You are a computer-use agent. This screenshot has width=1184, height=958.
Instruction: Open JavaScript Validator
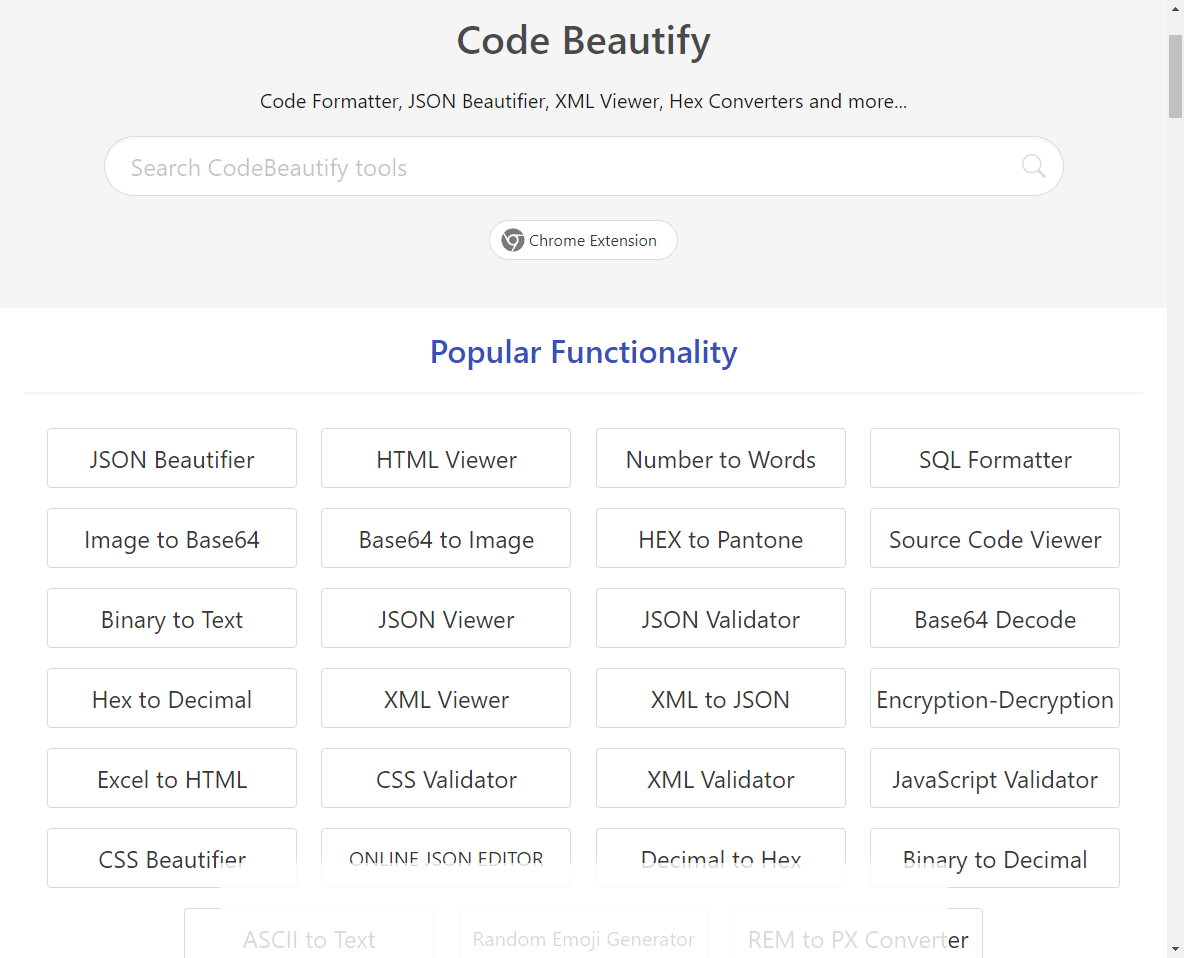point(994,779)
